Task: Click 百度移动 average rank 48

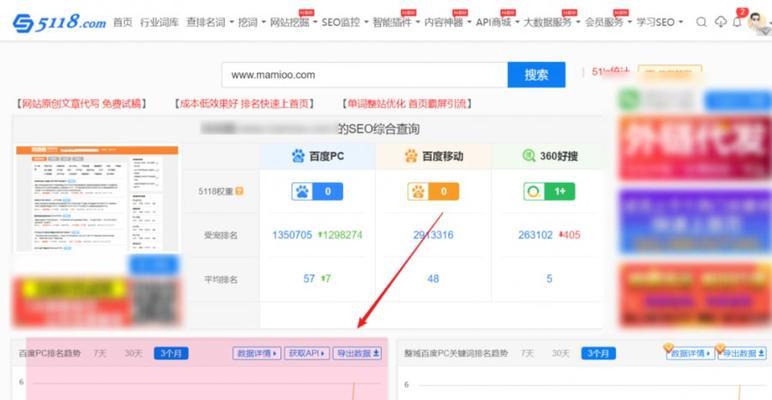Action: pos(433,279)
